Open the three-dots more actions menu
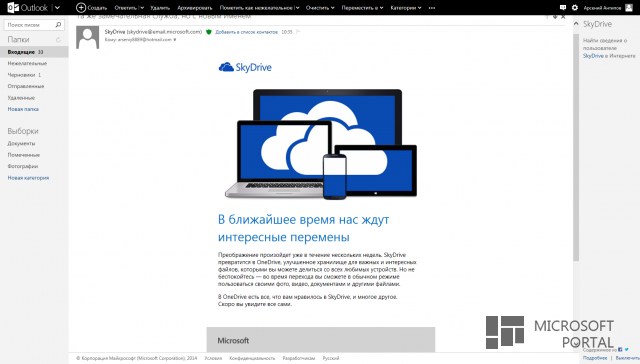This screenshot has width=640, height=364. point(432,8)
